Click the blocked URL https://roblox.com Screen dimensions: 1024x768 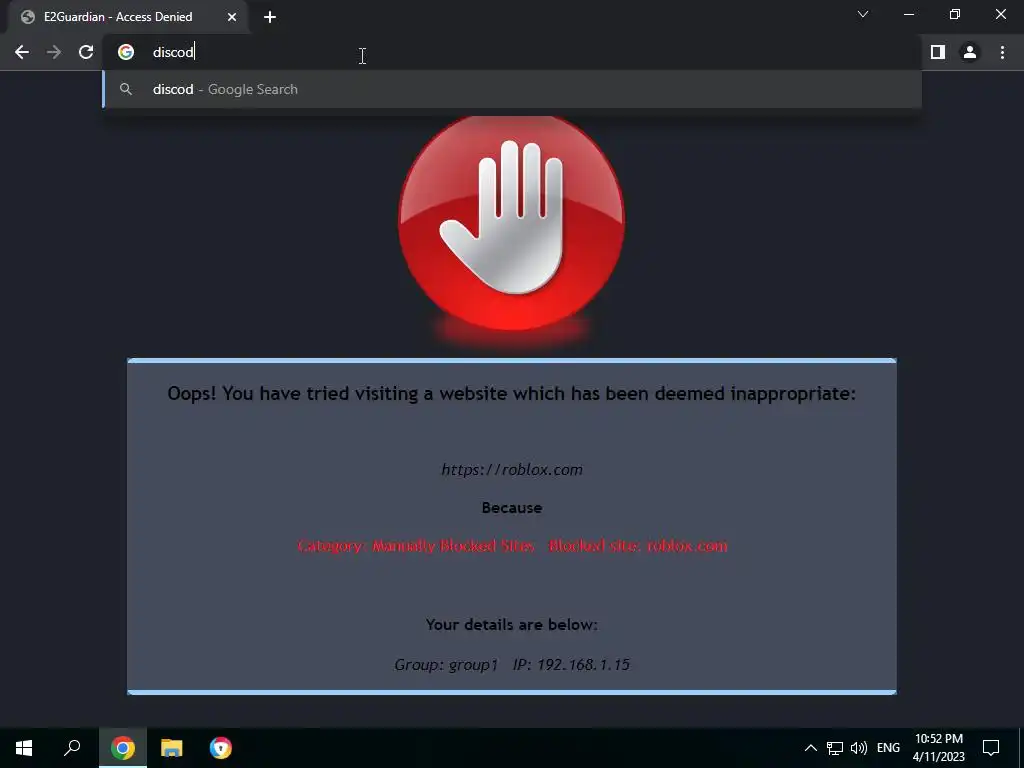coord(512,470)
